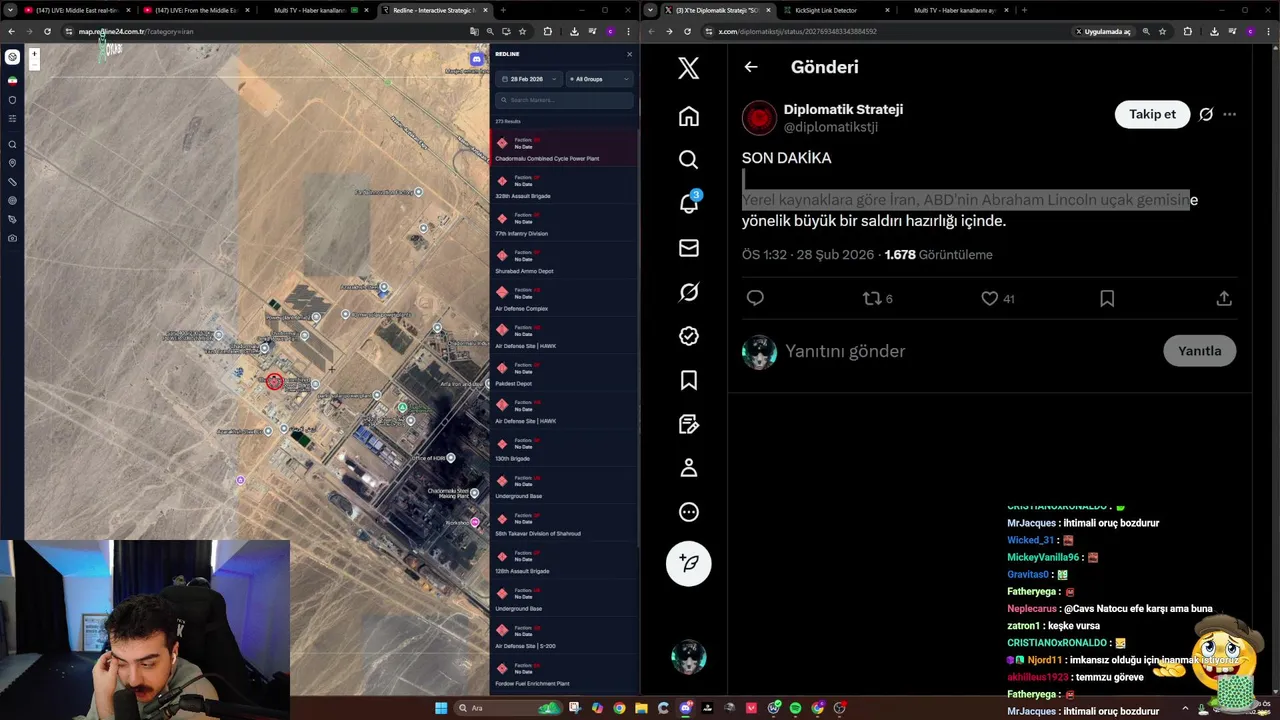Screen dimensions: 1280x720
Task: Switch to first LIVE Middle East real-time tab
Action: click(x=76, y=10)
